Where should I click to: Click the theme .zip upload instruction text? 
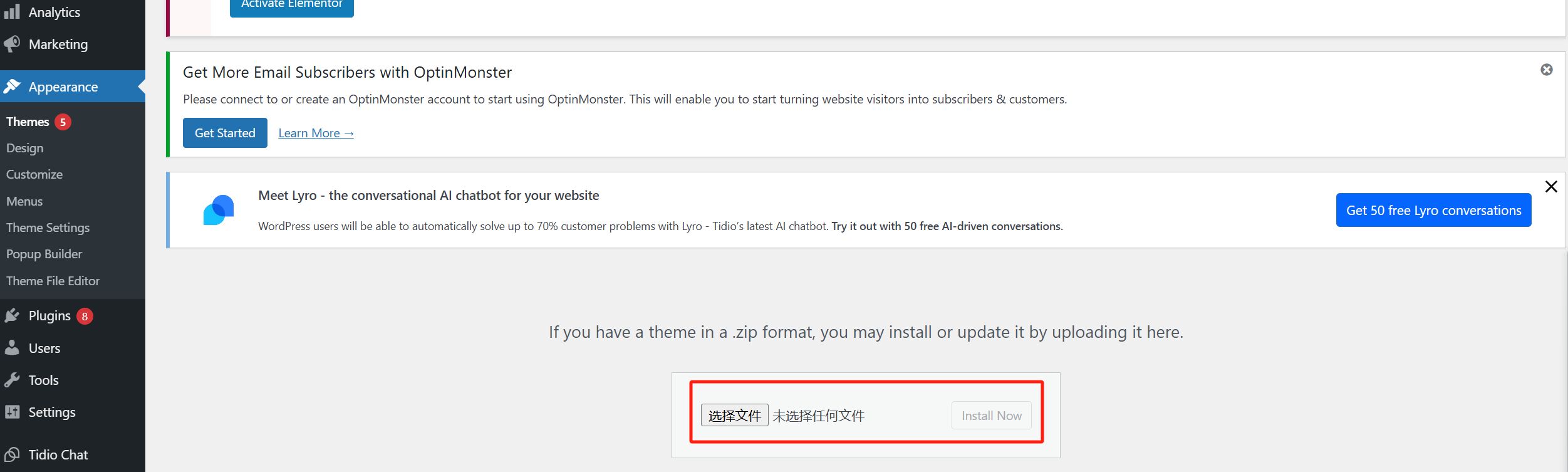pyautogui.click(x=866, y=332)
